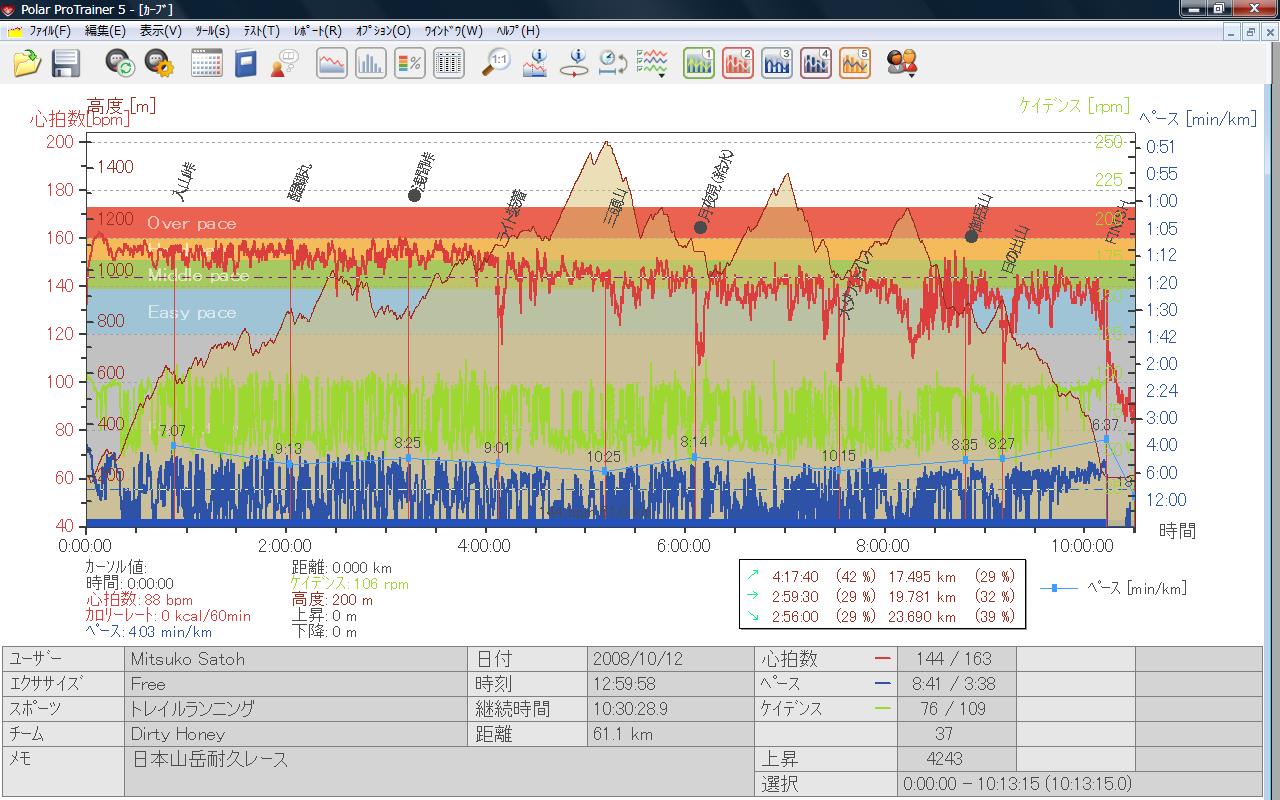This screenshot has width=1280, height=800.
Task: Save with the floppy disk icon
Action: [x=66, y=64]
